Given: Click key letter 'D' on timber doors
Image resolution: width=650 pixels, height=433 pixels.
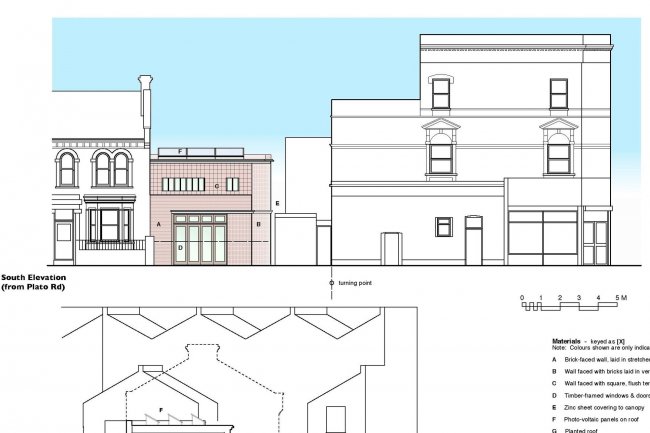Looking at the screenshot, I should pos(180,248).
